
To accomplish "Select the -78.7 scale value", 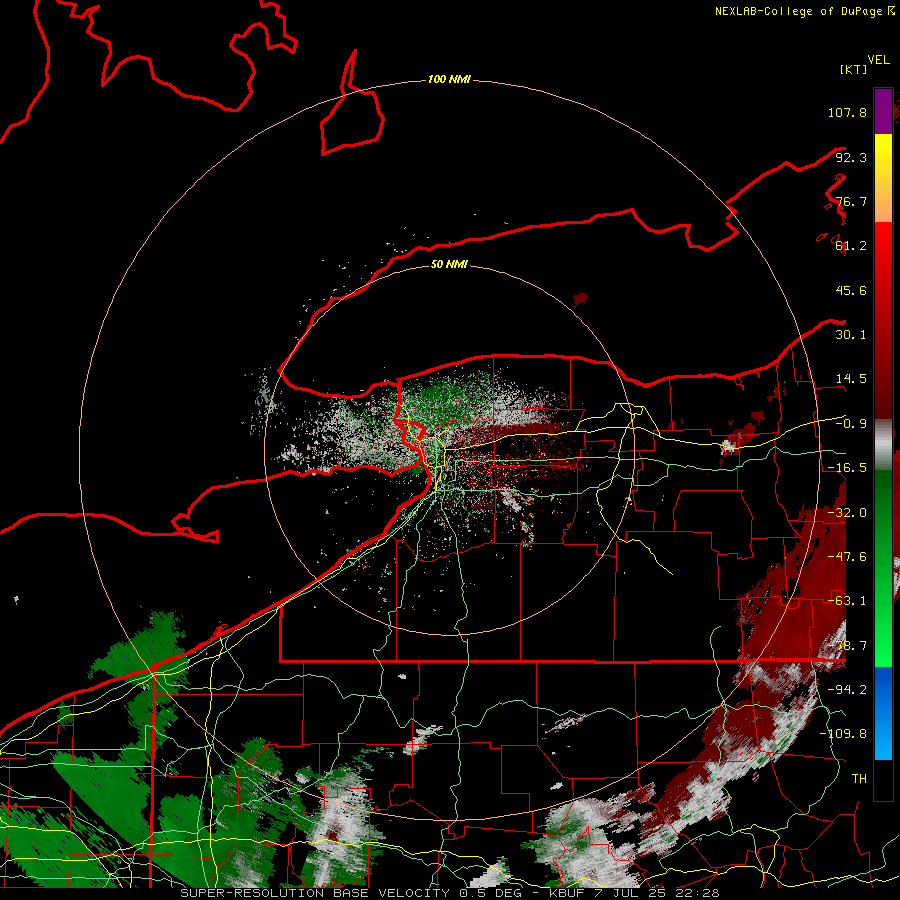I will (x=847, y=646).
